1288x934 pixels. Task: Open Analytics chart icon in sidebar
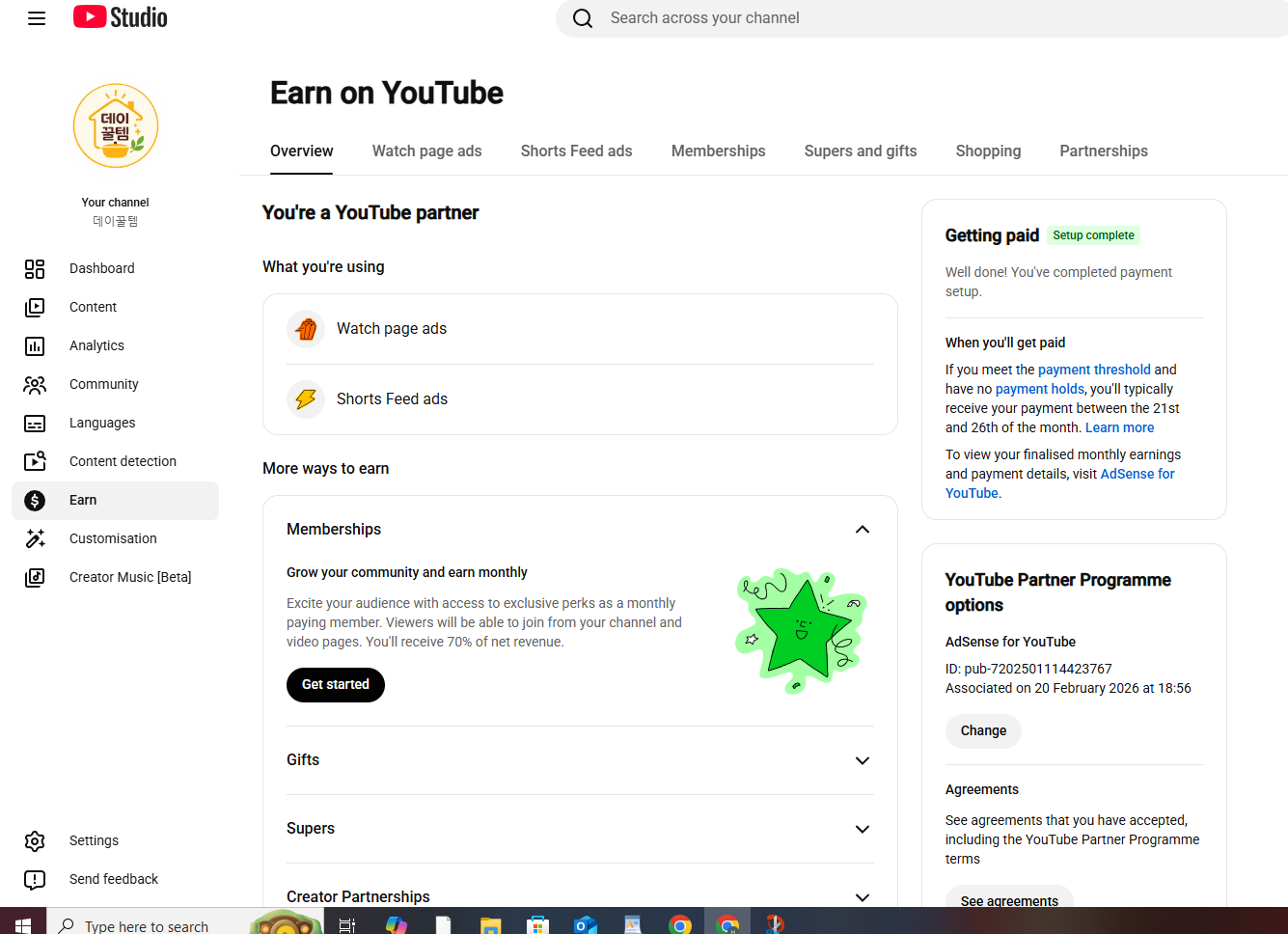pyautogui.click(x=35, y=345)
